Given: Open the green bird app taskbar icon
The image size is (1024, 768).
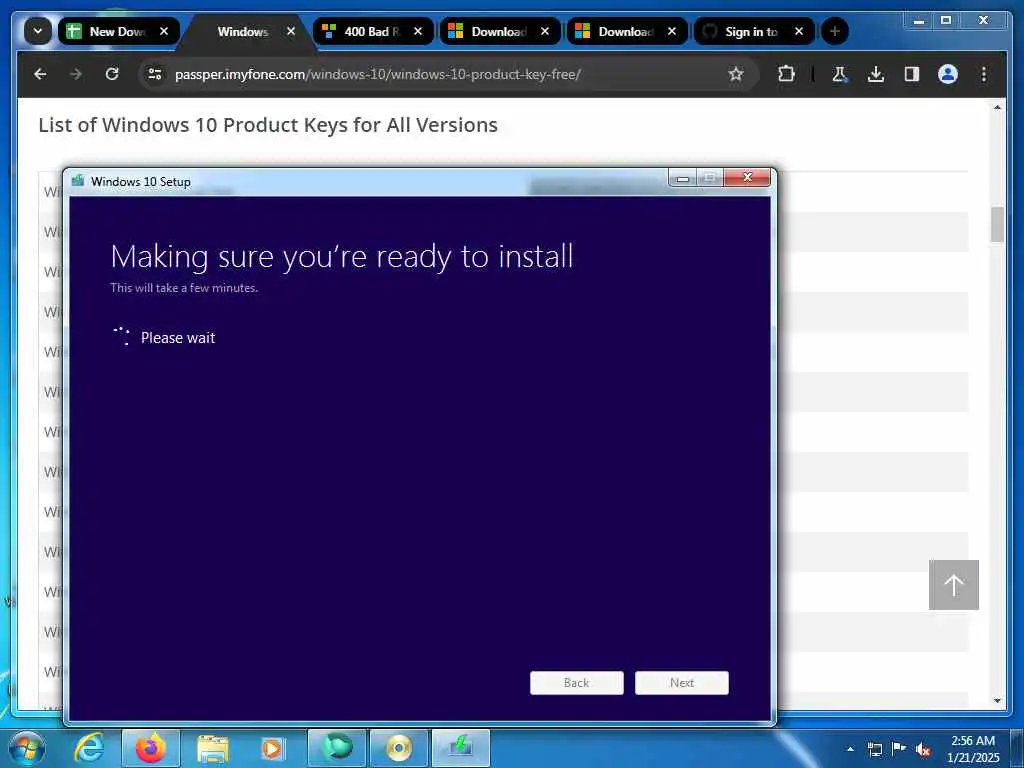Looking at the screenshot, I should 337,748.
